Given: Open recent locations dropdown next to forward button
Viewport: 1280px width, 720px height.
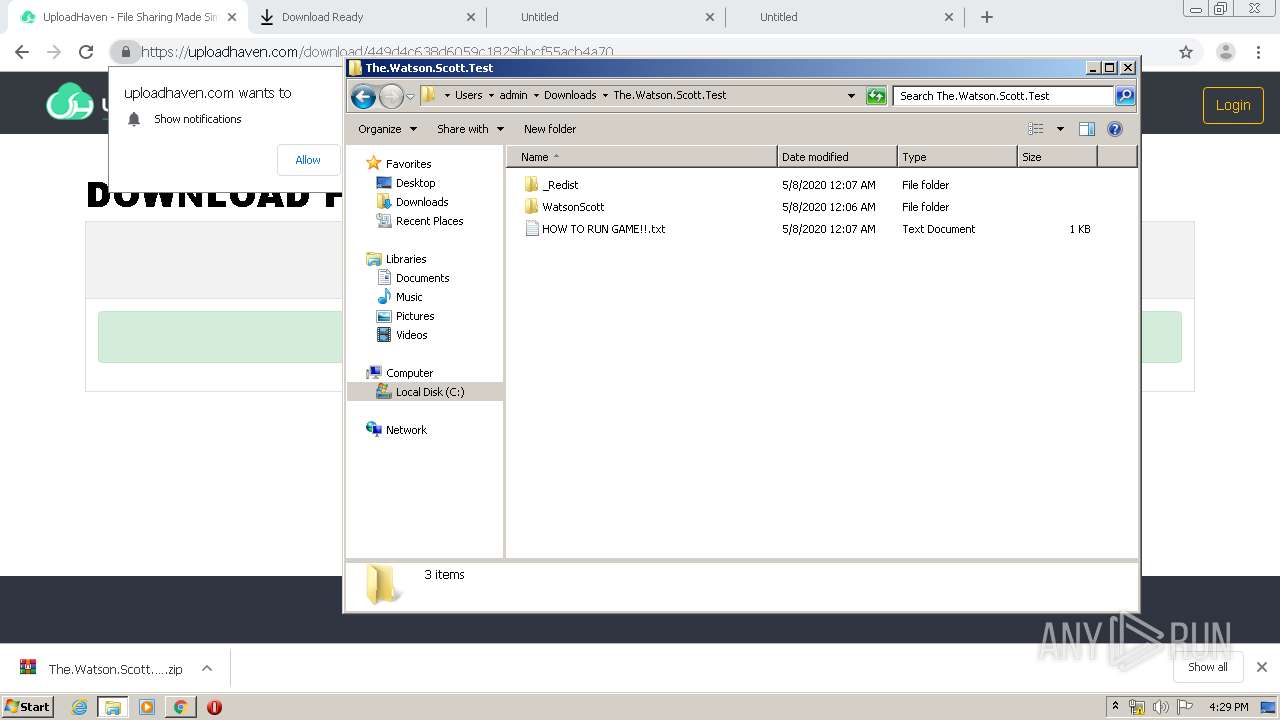Looking at the screenshot, I should 410,96.
